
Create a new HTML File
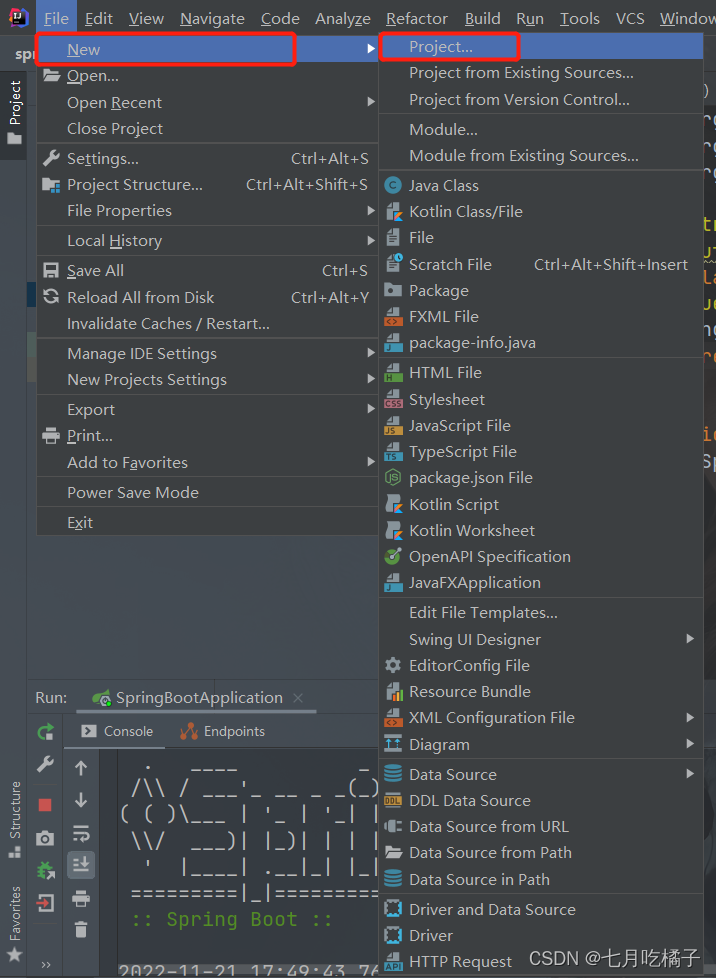[541, 373]
